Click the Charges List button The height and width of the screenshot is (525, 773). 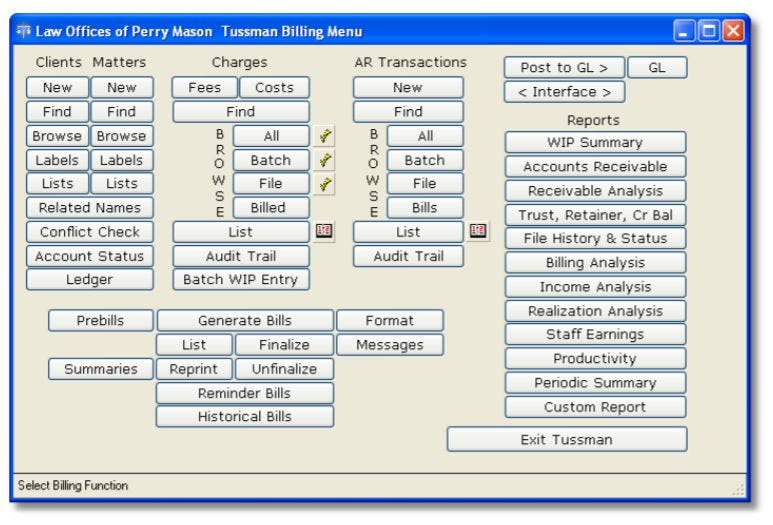(241, 232)
